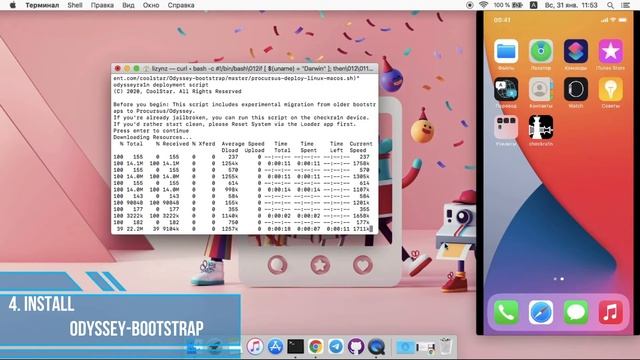Launch Google Chrome from the Dock
The width and height of the screenshot is (640, 360).
315,347
